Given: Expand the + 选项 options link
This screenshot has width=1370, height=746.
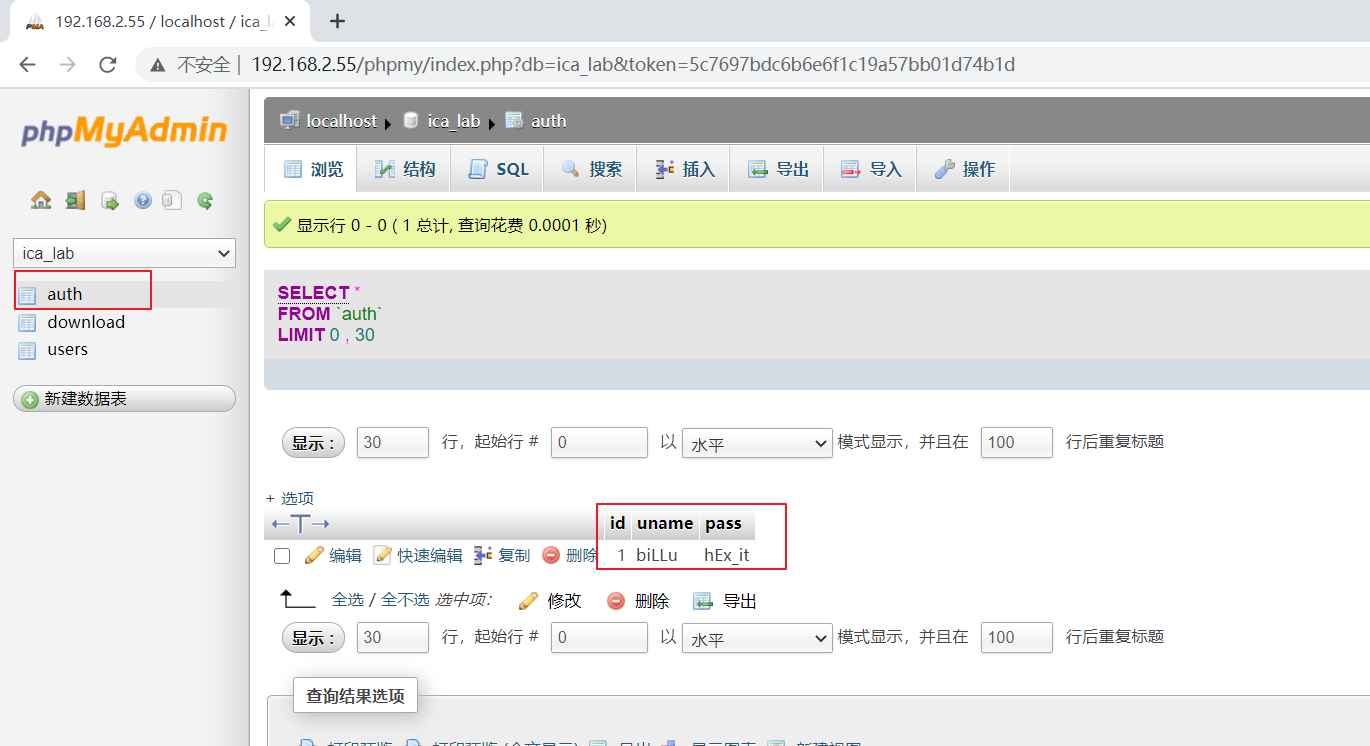Looking at the screenshot, I should (290, 498).
